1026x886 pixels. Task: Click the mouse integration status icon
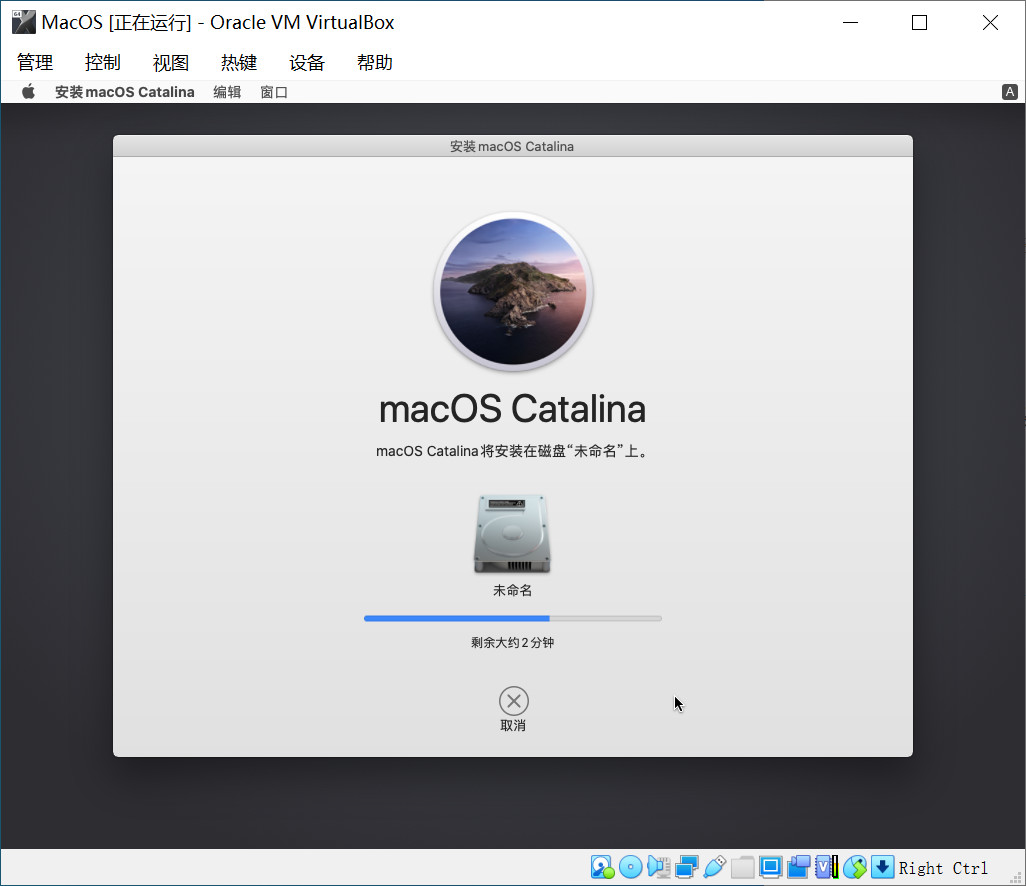click(855, 867)
